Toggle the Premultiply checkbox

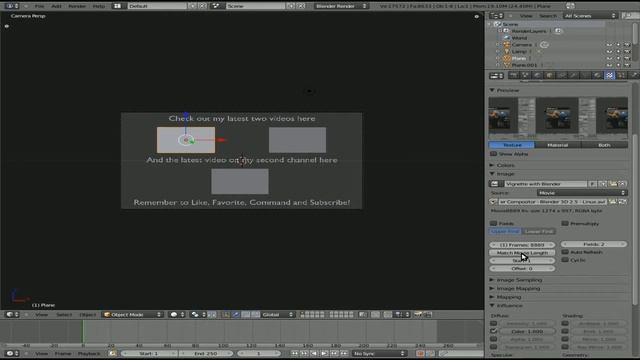pos(565,223)
